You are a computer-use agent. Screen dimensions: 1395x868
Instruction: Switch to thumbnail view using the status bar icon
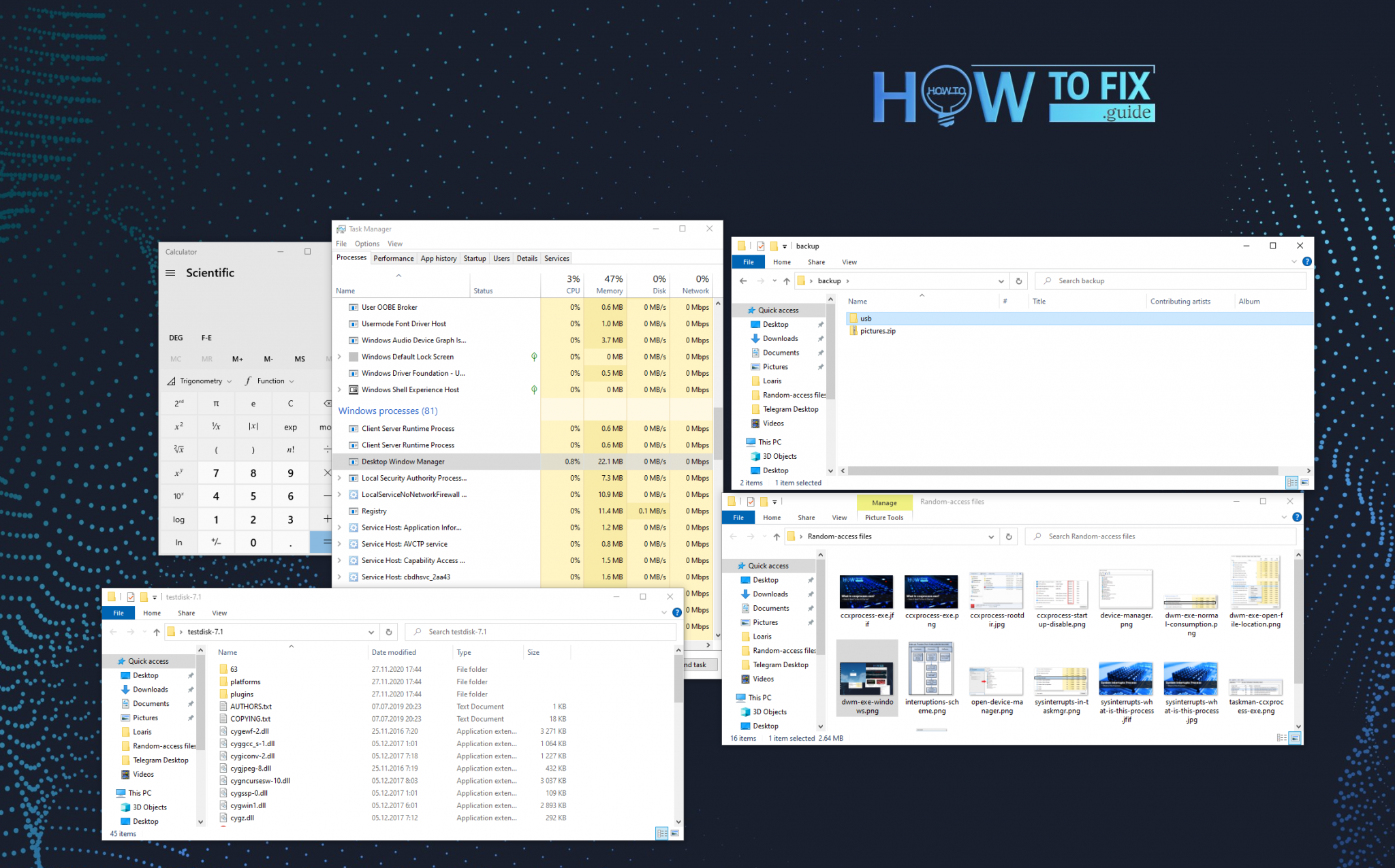point(1294,737)
